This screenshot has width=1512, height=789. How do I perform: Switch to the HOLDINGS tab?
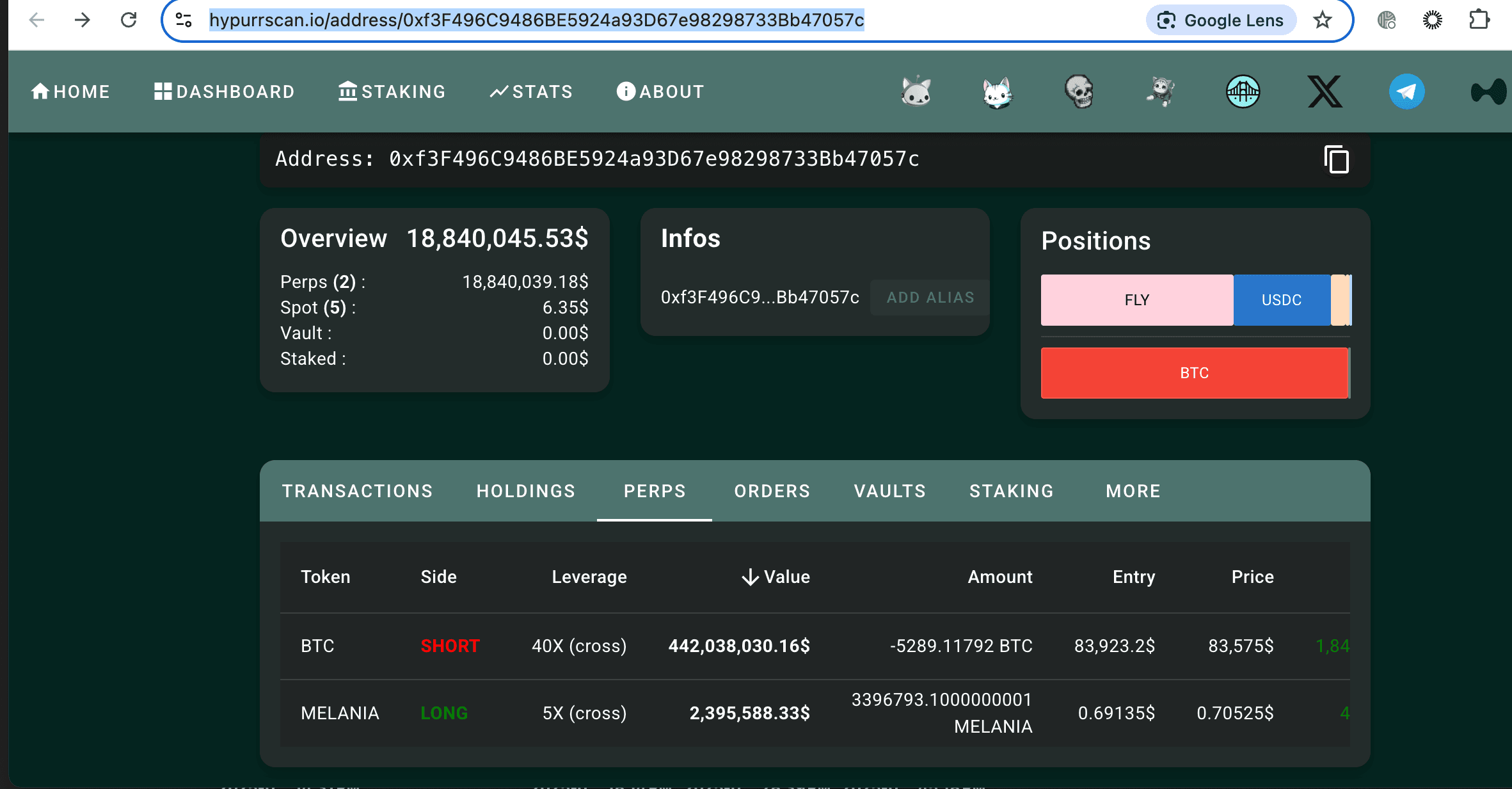point(526,491)
